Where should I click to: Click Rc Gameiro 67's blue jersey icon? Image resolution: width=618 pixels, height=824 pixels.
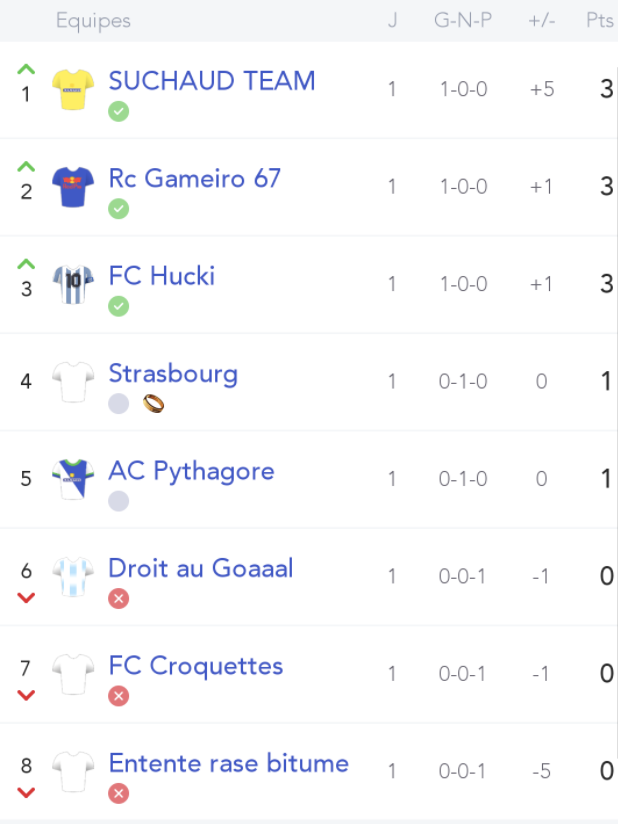pos(73,187)
